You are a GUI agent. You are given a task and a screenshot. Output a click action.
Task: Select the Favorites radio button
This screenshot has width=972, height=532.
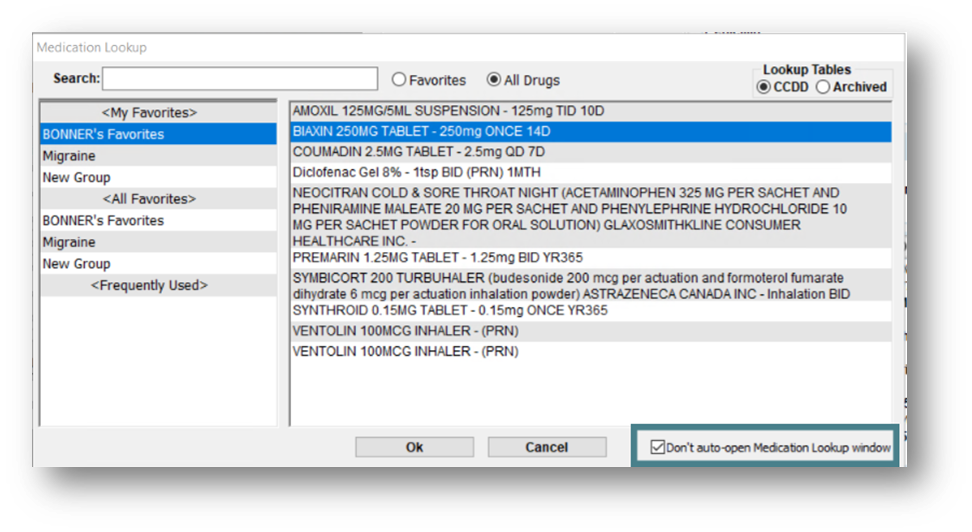[x=399, y=80]
